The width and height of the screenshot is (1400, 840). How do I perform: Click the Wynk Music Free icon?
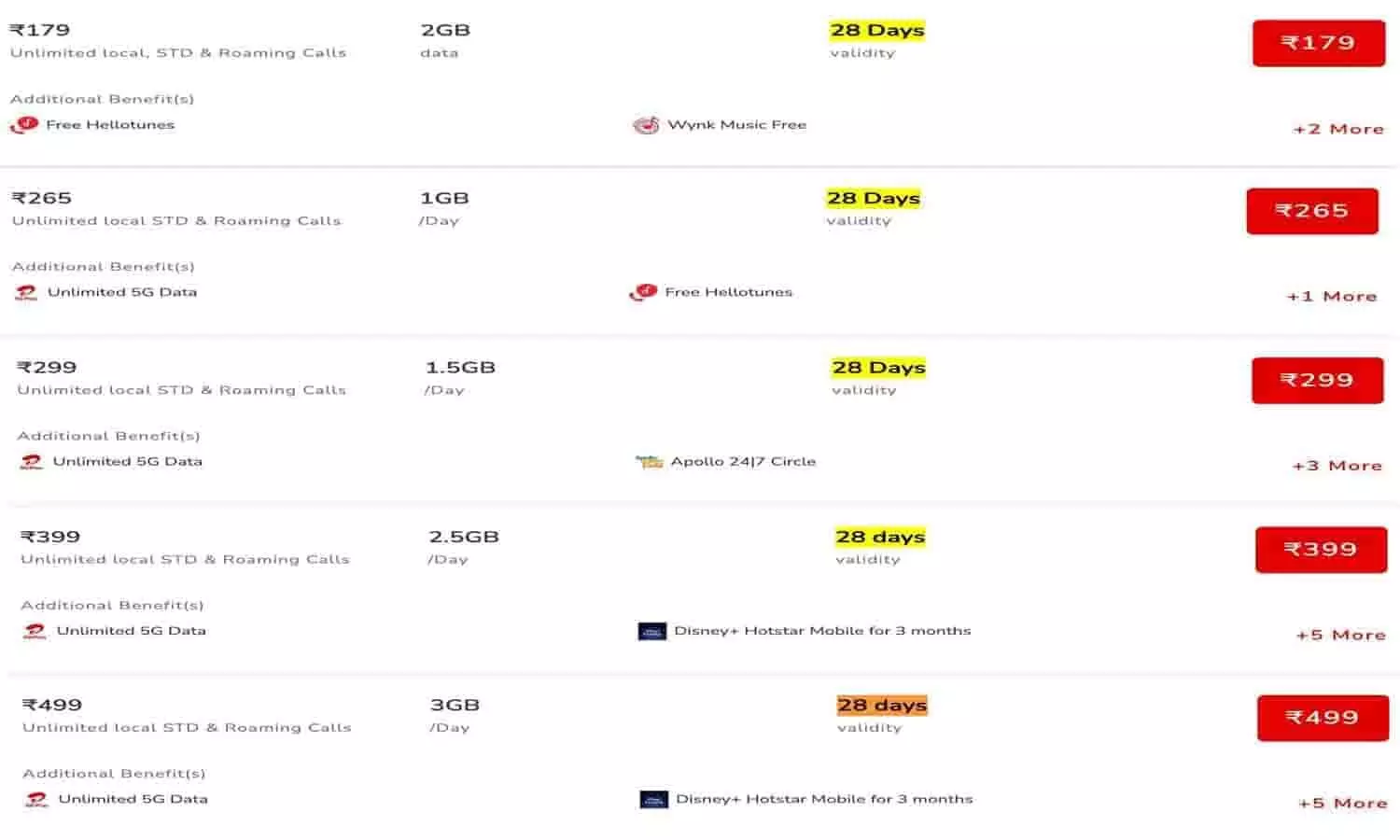click(646, 125)
